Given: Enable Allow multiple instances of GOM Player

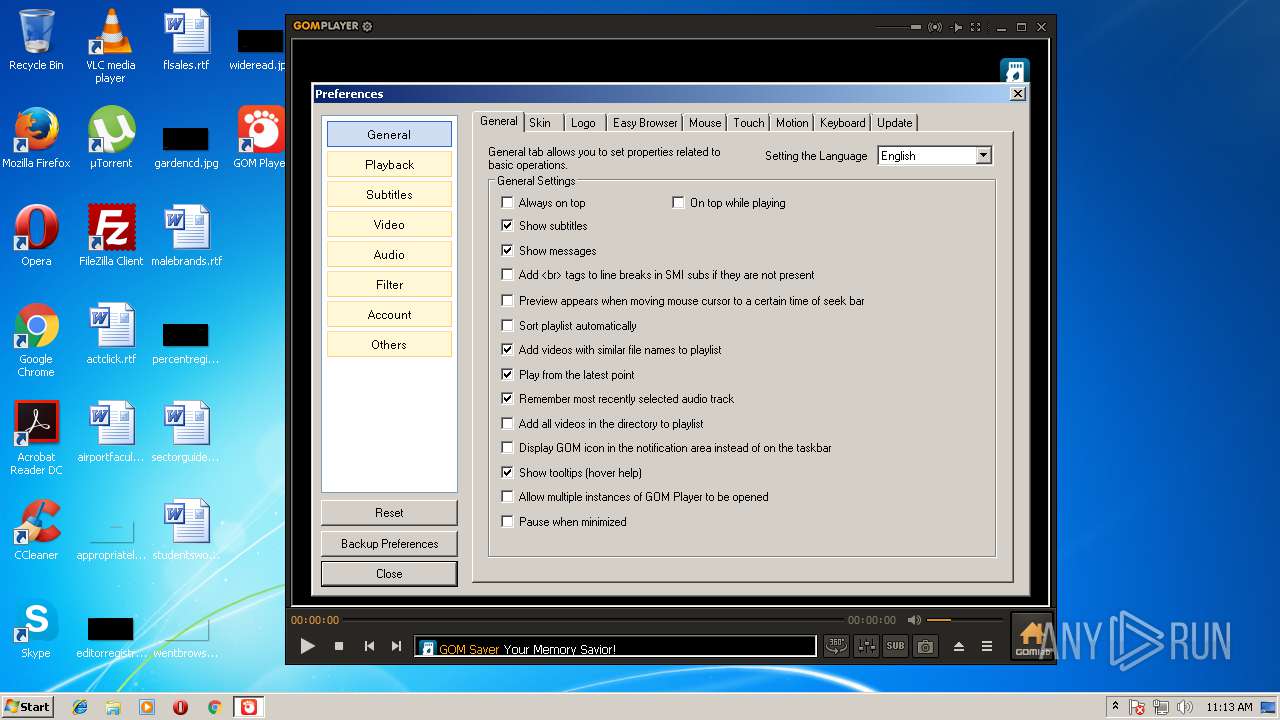Looking at the screenshot, I should [x=507, y=497].
